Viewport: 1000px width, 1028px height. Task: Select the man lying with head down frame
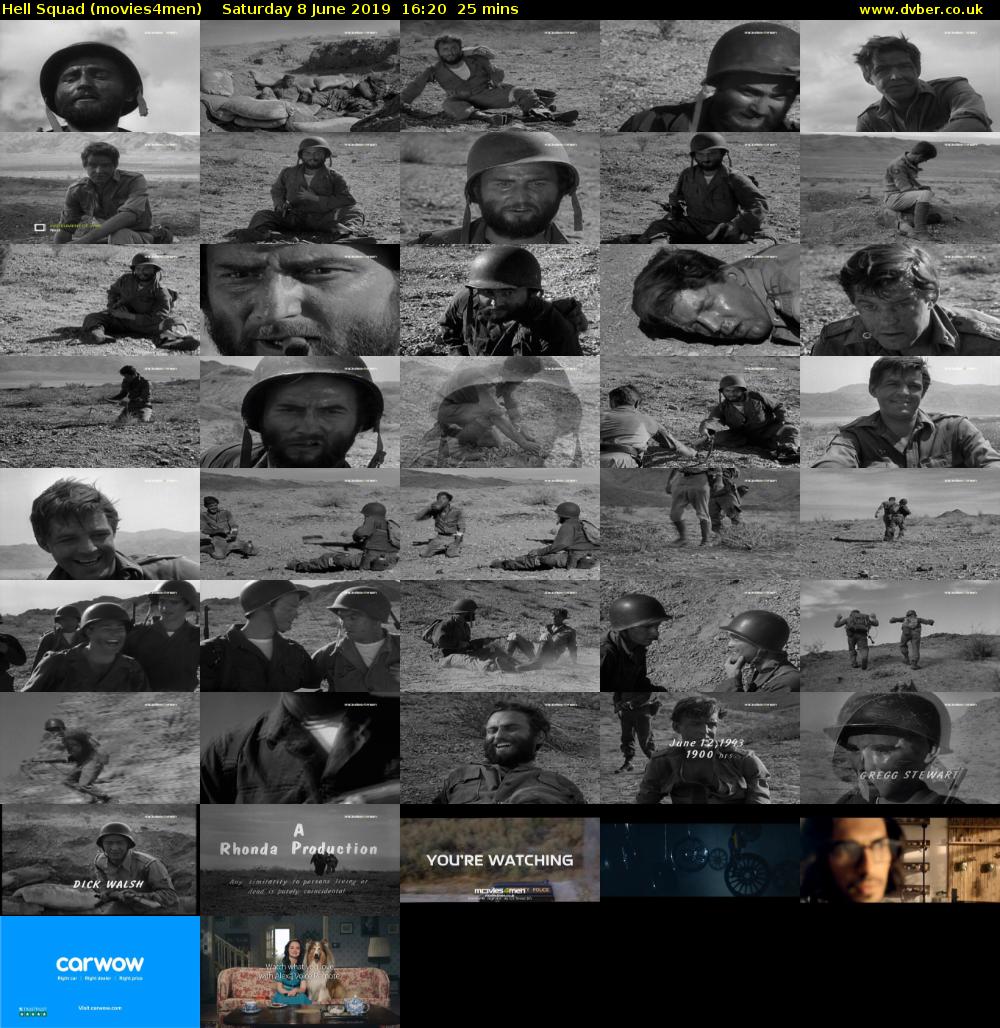(700, 299)
